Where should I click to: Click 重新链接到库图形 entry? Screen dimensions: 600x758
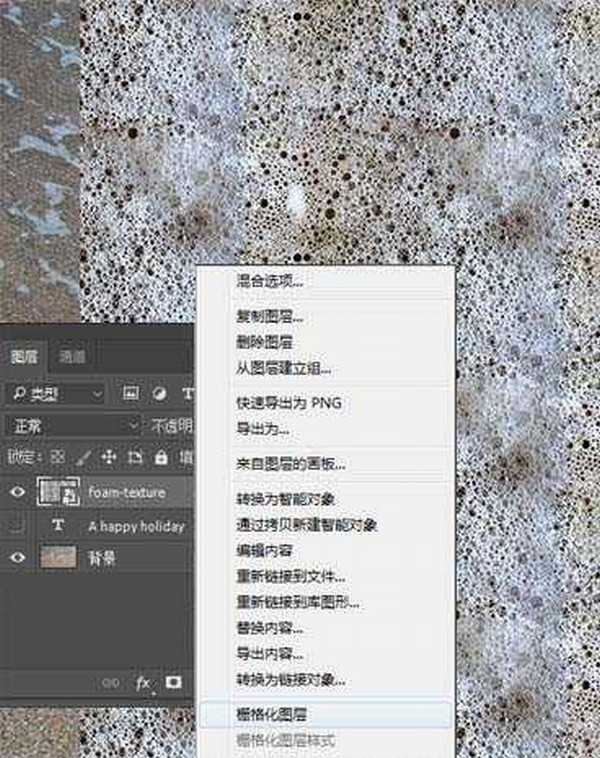[x=298, y=602]
